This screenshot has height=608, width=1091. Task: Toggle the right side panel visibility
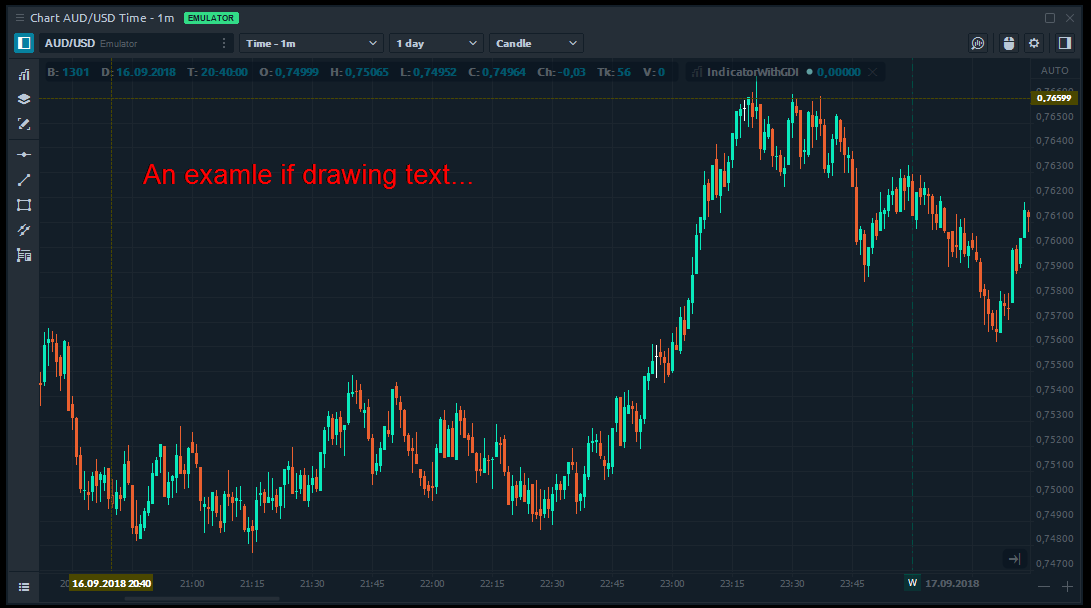[x=1064, y=43]
